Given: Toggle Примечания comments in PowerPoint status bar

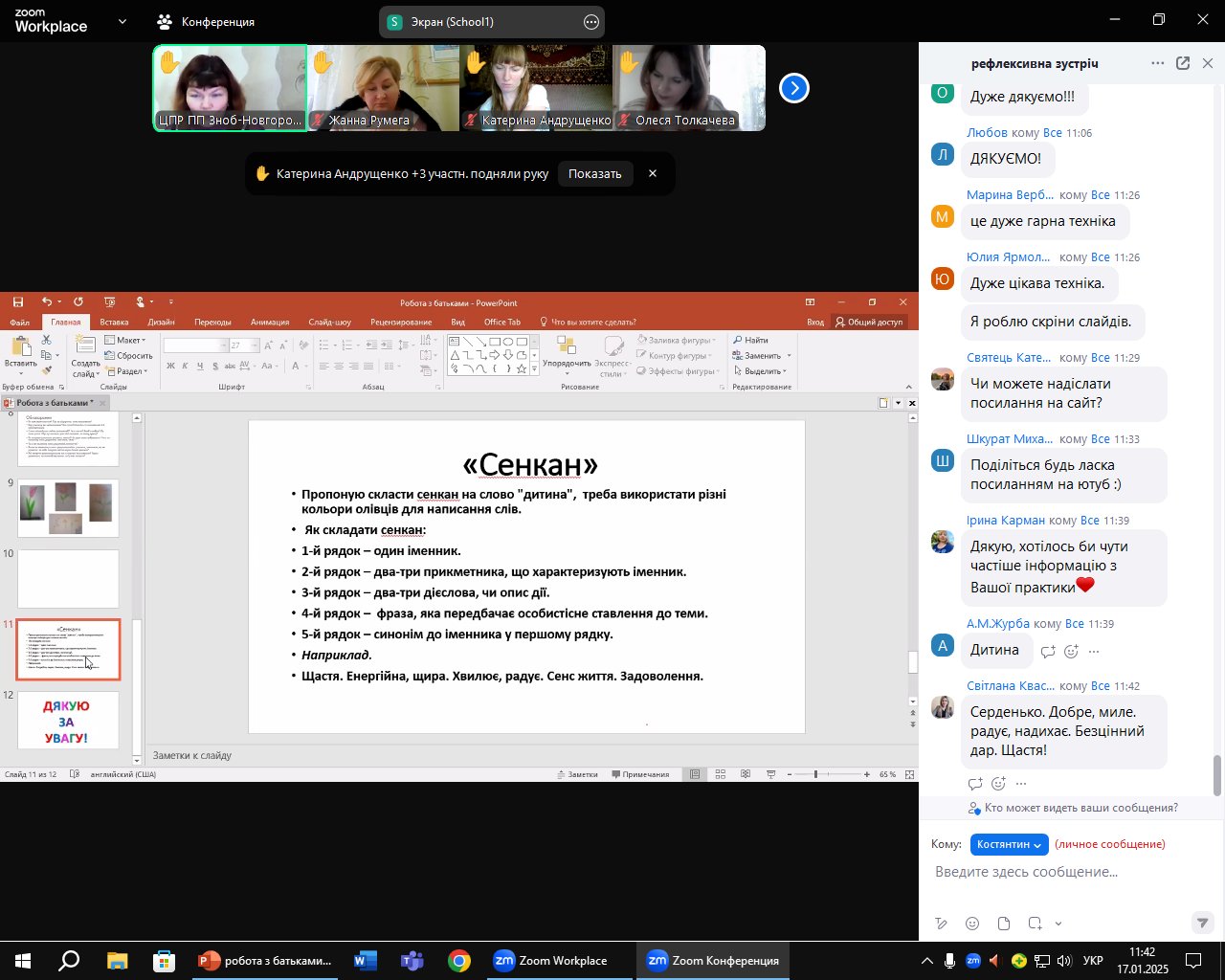Looking at the screenshot, I should pos(640,774).
